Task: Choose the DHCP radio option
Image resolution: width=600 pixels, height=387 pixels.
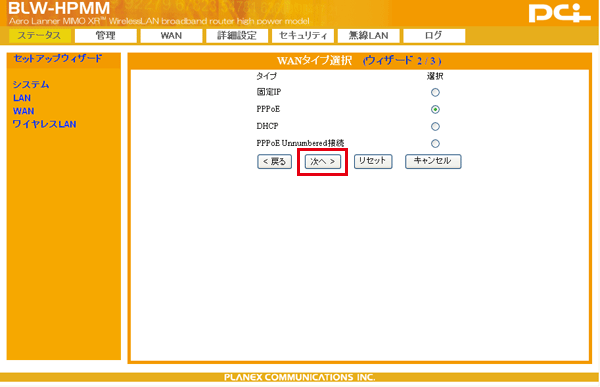Action: (x=435, y=126)
